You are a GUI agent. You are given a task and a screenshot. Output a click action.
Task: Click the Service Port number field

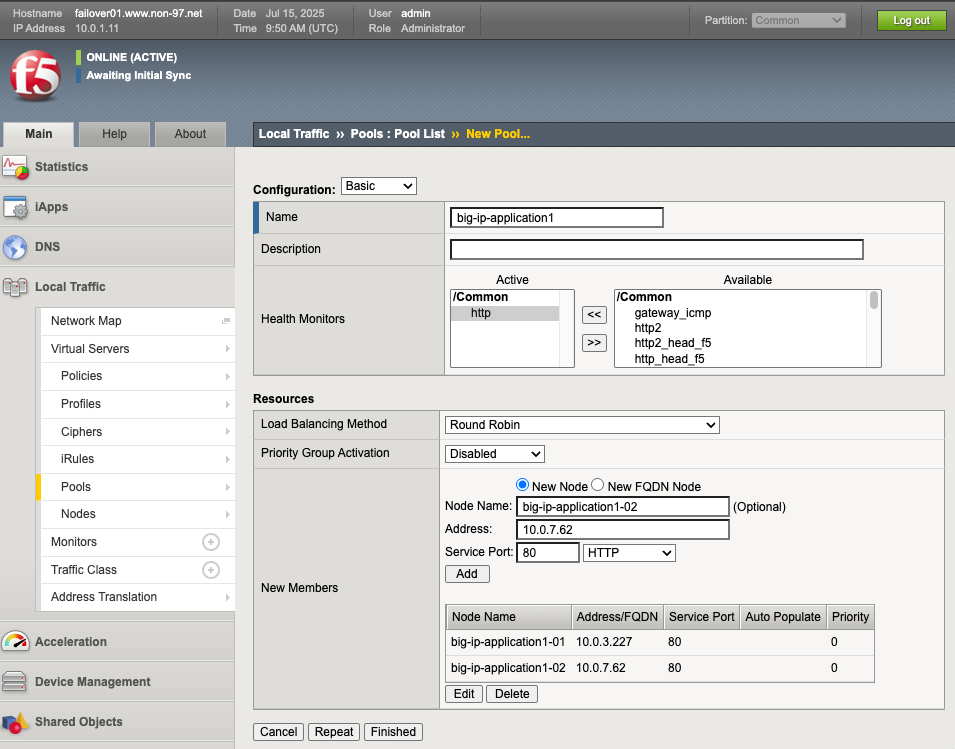point(548,553)
